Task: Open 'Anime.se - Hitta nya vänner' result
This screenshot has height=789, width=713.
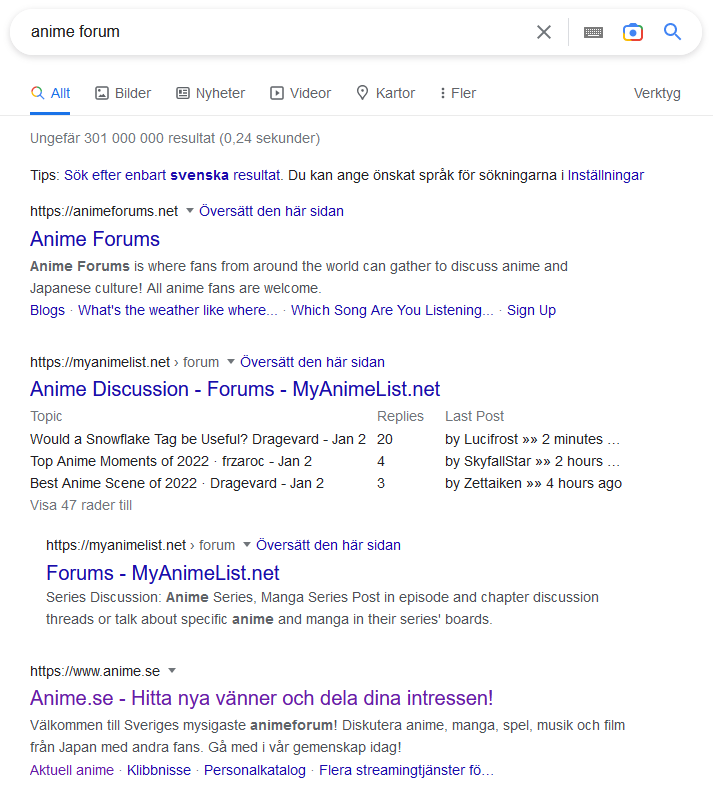Action: [x=262, y=698]
